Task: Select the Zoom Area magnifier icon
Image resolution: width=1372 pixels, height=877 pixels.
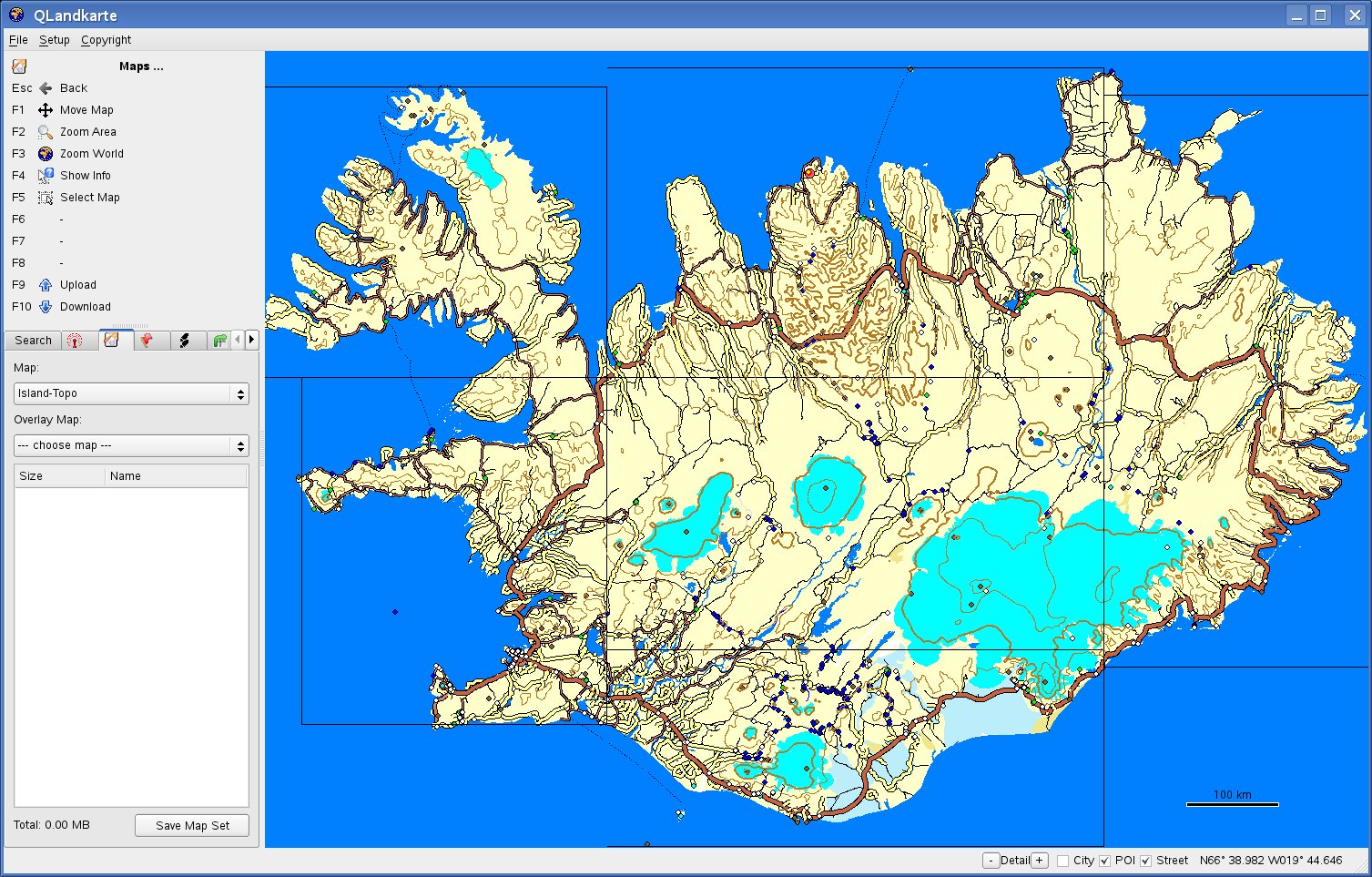Action: 46,132
